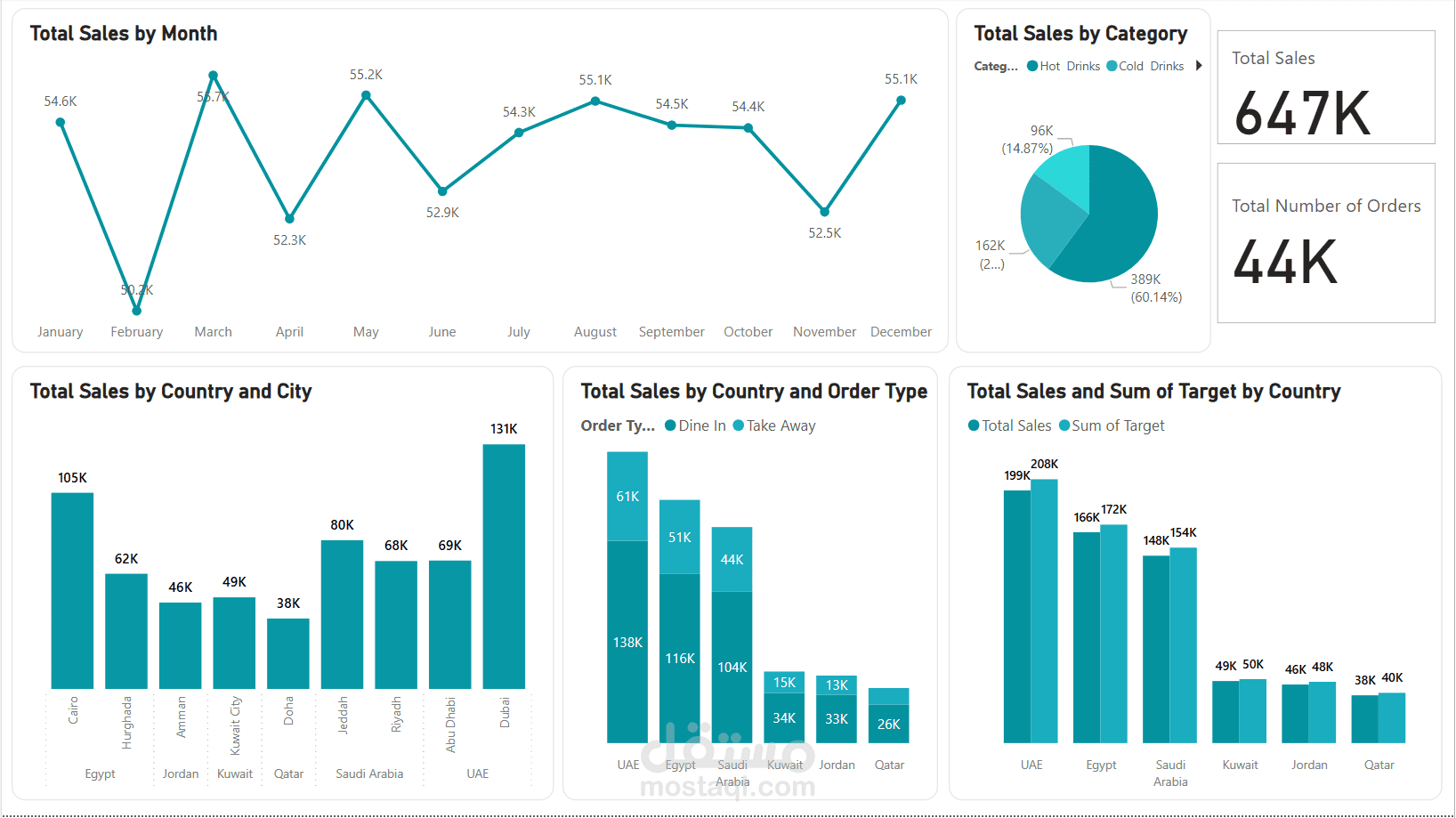Expand the category legend with the right arrow

coord(1199,65)
